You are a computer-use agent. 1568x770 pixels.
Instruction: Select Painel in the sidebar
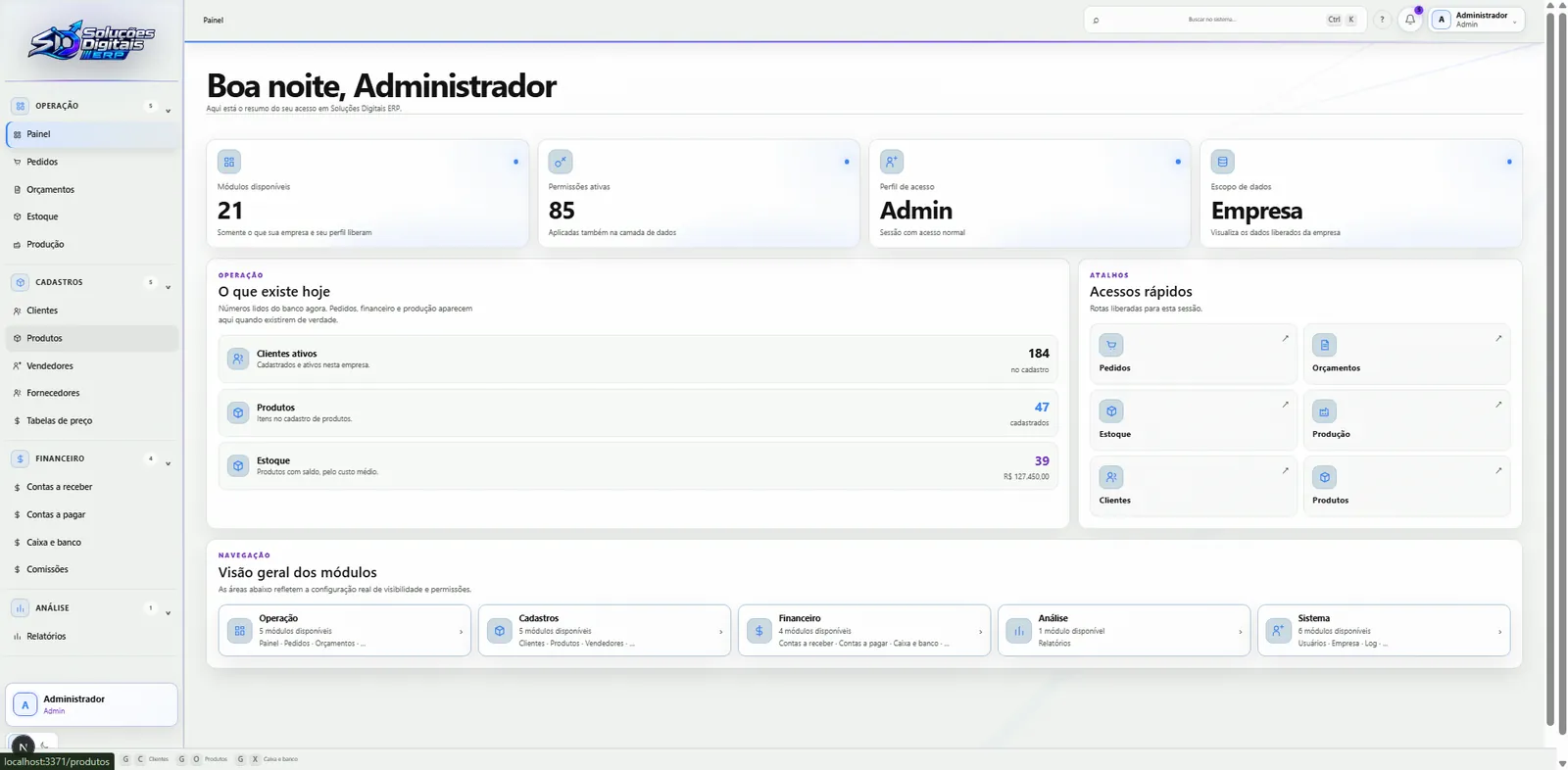[x=92, y=134]
